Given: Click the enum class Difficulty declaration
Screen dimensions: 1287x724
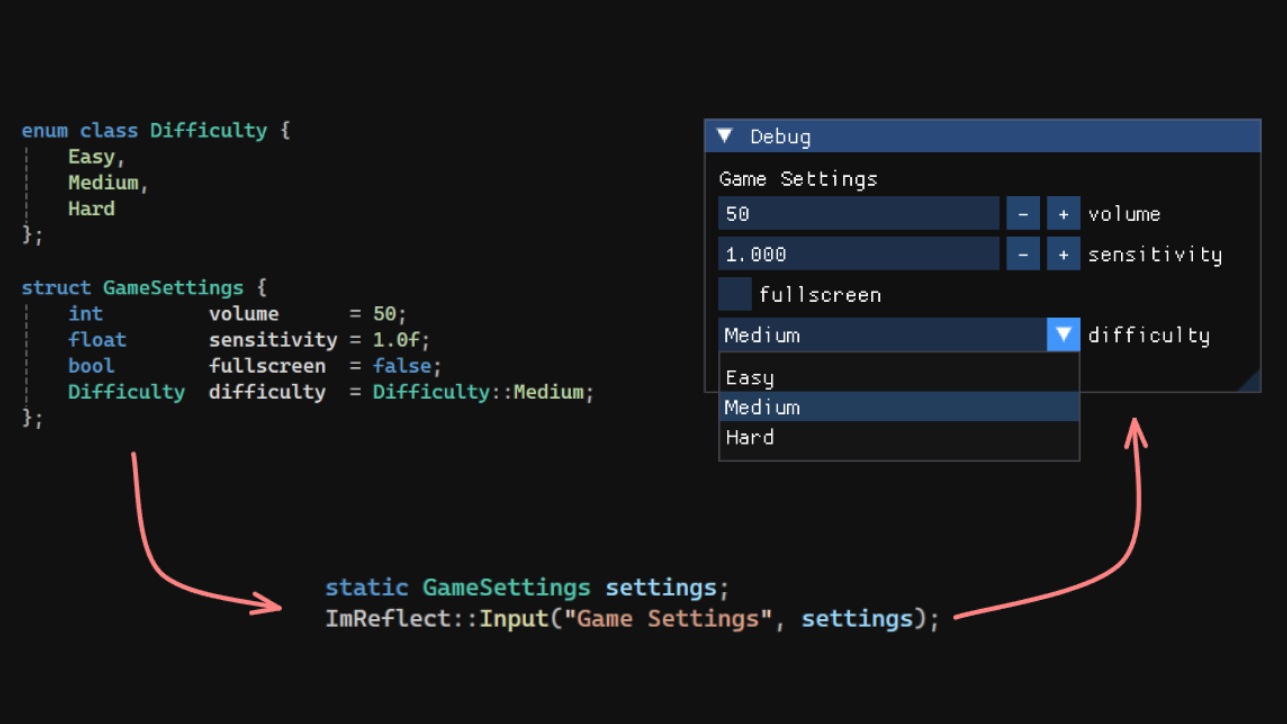Looking at the screenshot, I should 155,131.
